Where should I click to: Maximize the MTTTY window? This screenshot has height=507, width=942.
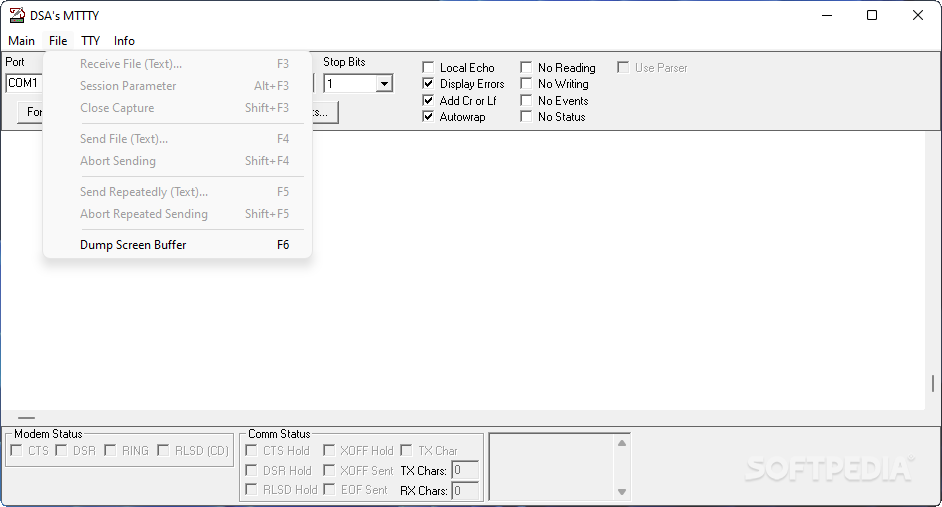click(872, 16)
